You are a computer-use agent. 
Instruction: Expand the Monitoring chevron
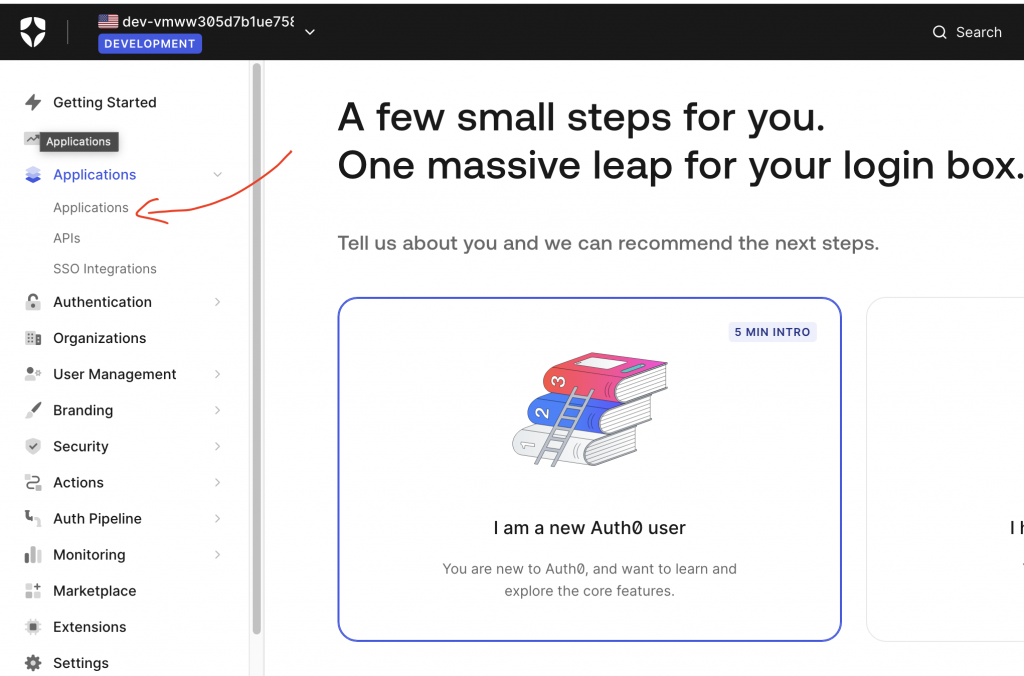(x=217, y=555)
